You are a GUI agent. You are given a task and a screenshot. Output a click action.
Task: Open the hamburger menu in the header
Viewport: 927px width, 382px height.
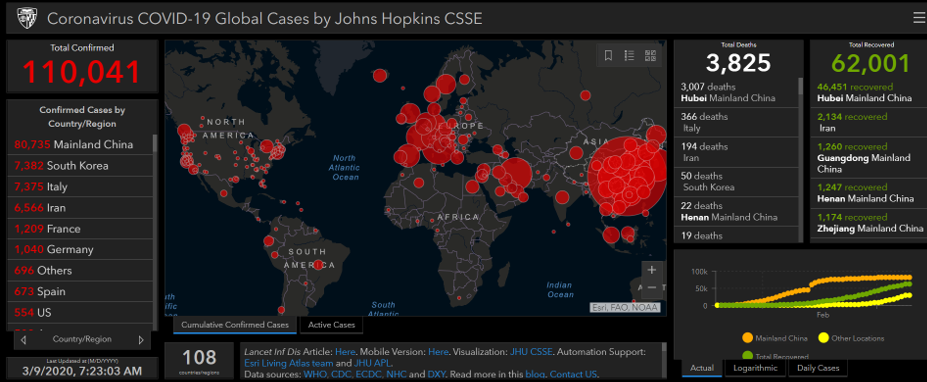pos(919,18)
